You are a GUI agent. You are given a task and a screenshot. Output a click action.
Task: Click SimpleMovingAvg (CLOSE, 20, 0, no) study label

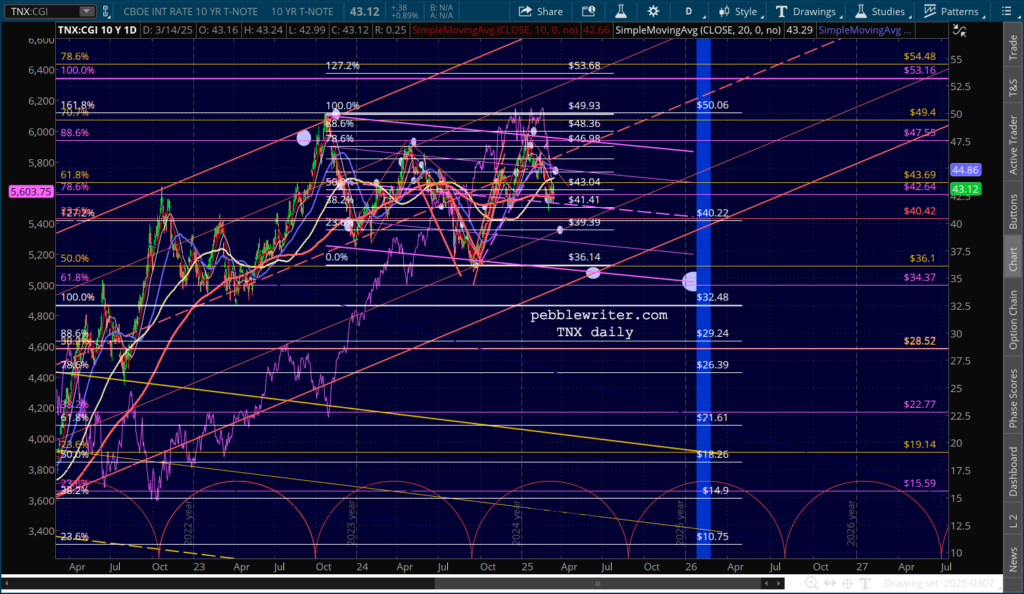698,30
